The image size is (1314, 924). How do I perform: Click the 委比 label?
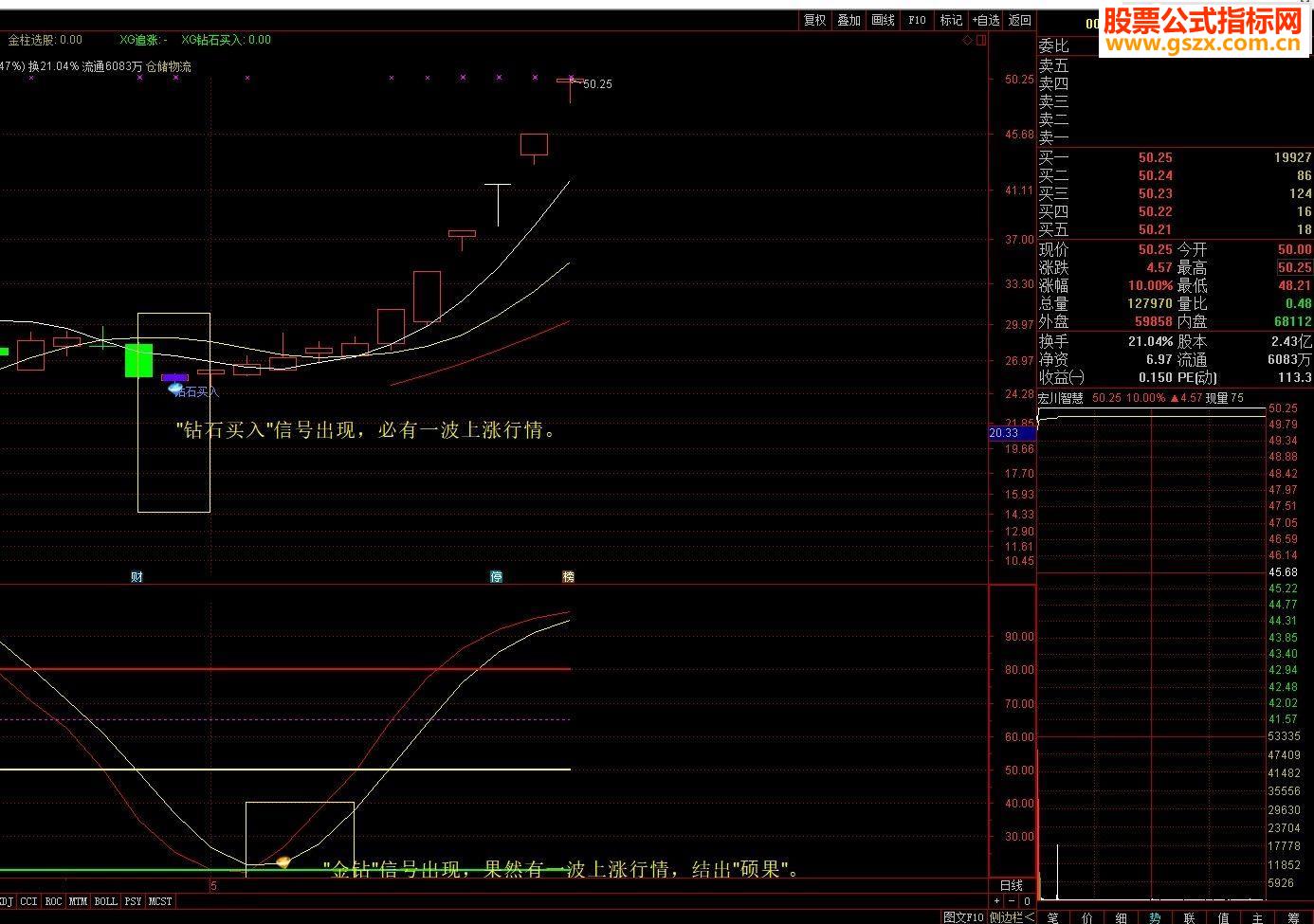click(1053, 45)
